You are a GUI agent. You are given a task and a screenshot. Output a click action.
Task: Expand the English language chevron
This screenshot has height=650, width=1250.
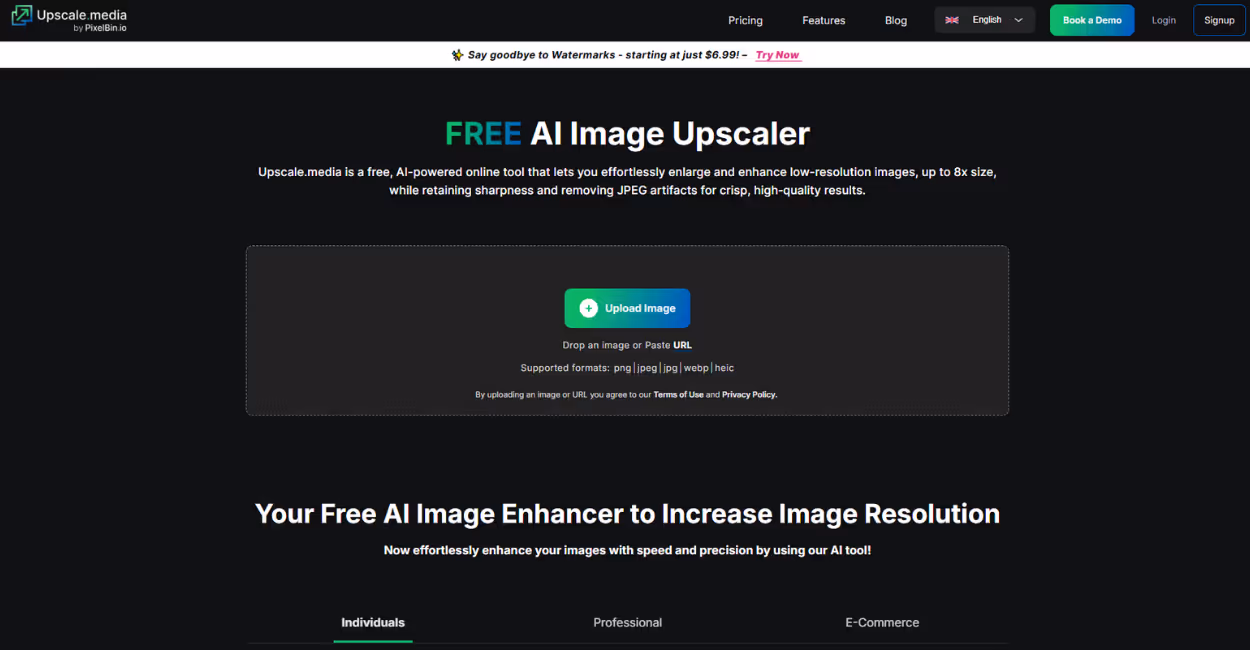click(x=1019, y=20)
